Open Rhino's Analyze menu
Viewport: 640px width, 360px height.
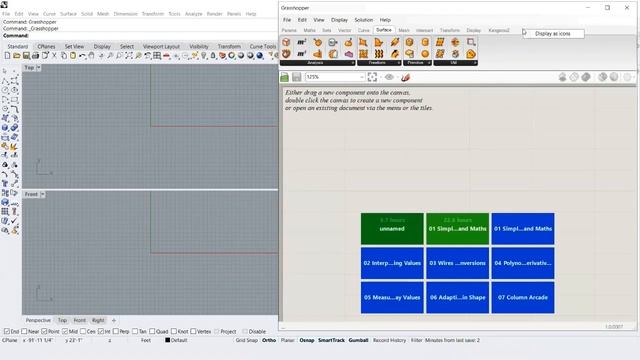(193, 13)
